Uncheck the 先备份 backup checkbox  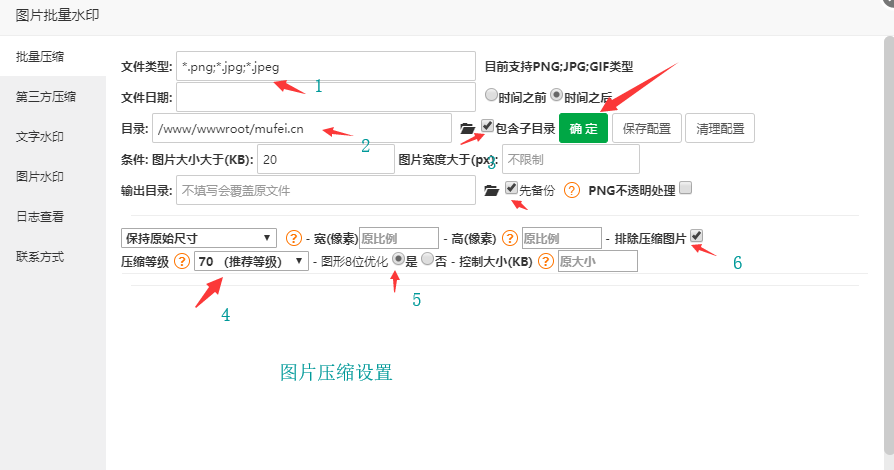tap(511, 188)
